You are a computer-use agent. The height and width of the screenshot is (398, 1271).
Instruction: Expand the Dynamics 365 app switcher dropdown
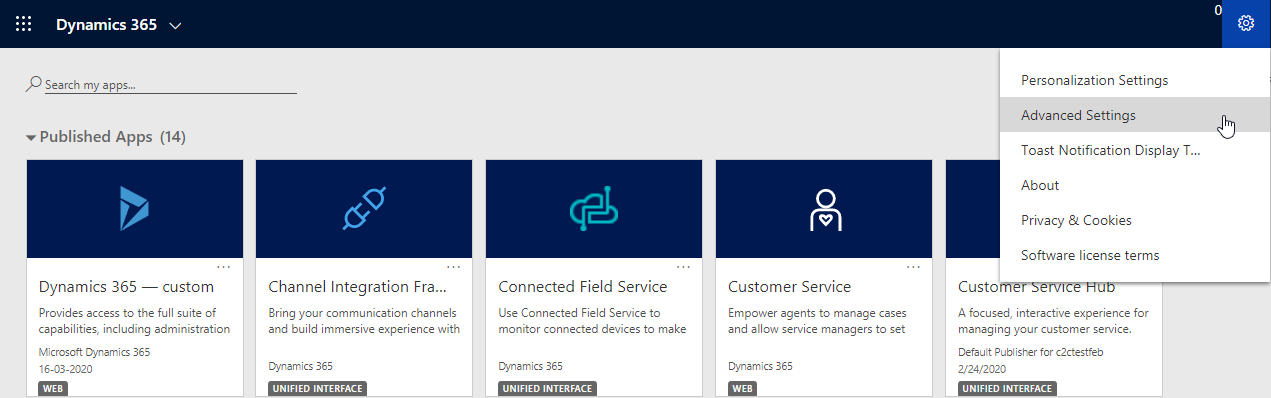(x=175, y=25)
